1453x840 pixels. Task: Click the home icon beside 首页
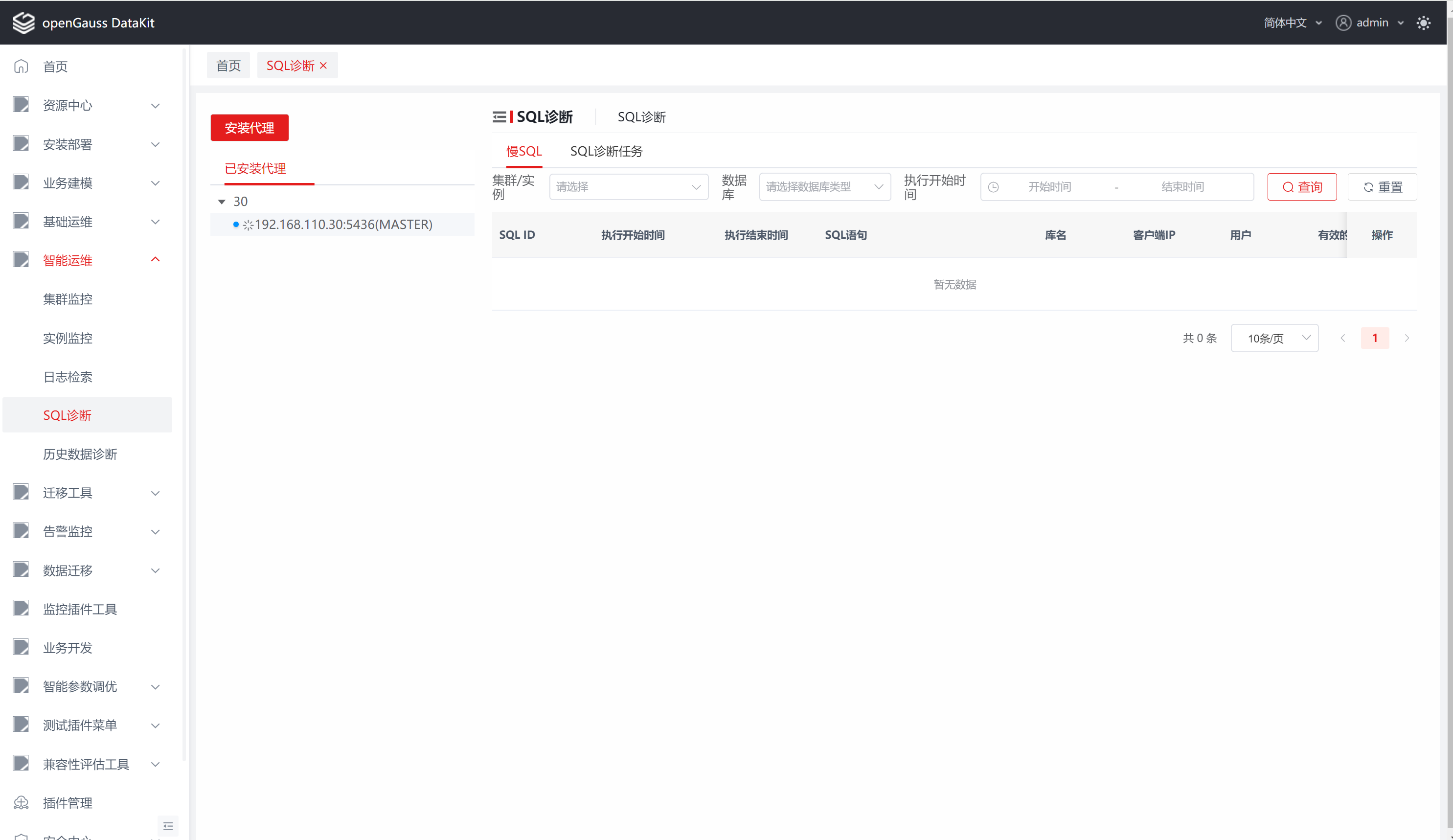[22, 67]
